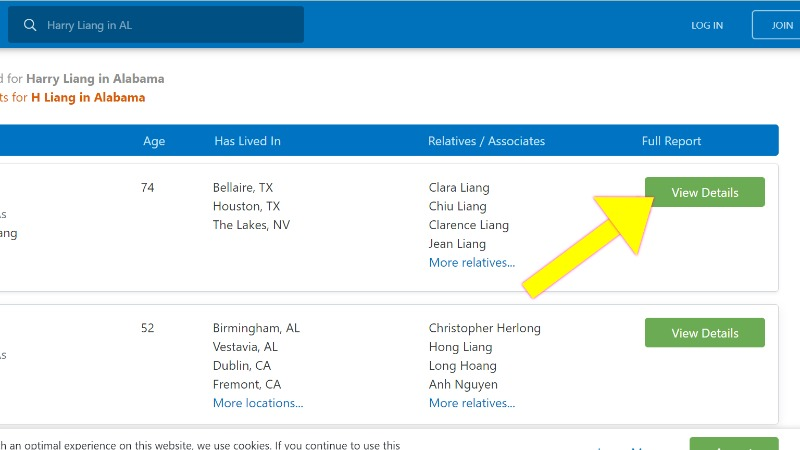Click the Full Report column header
Screen dimensions: 800x450
[671, 141]
